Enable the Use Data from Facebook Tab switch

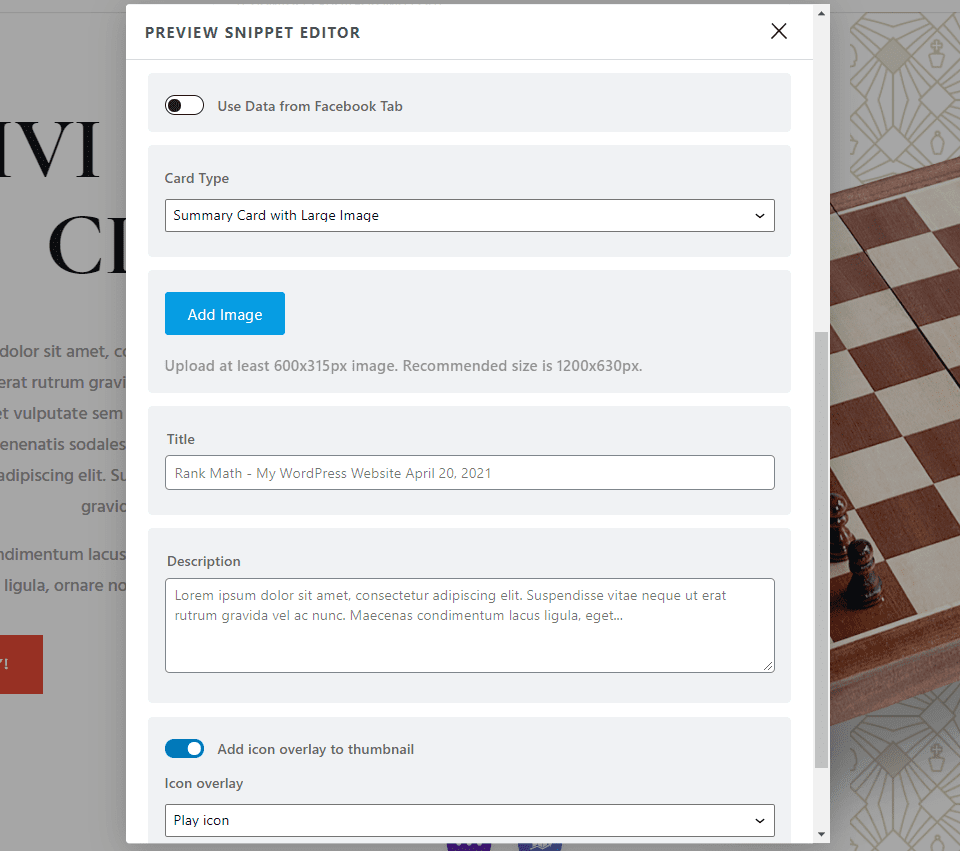[184, 104]
